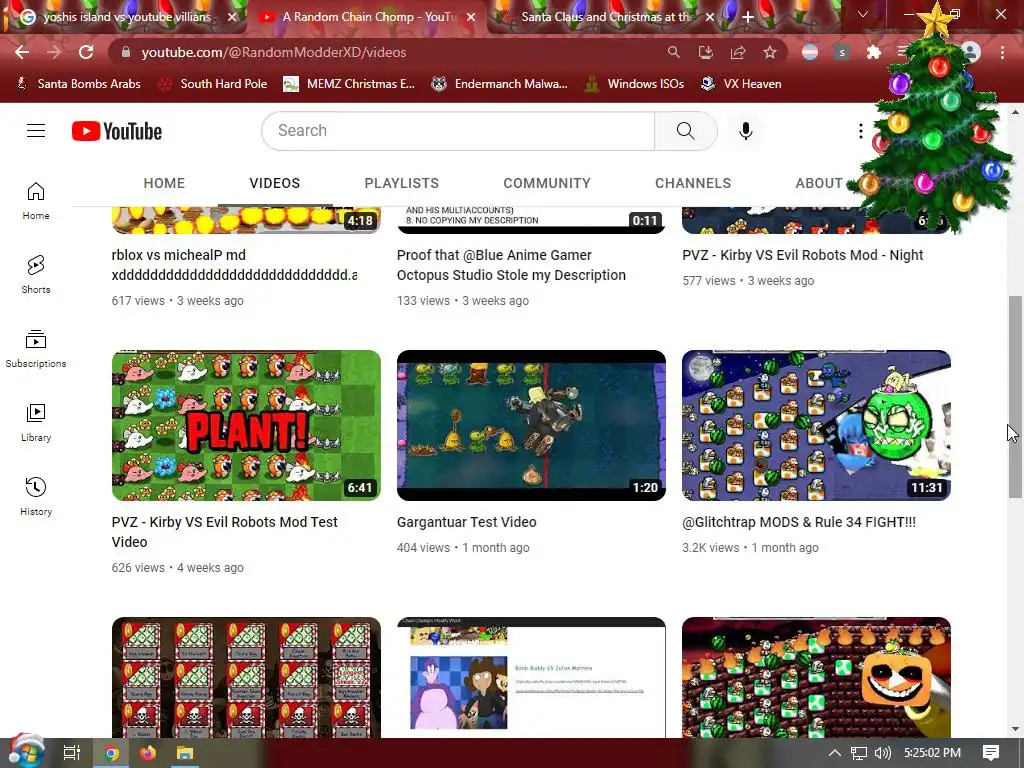Click the share page icon in address bar

click(x=738, y=52)
